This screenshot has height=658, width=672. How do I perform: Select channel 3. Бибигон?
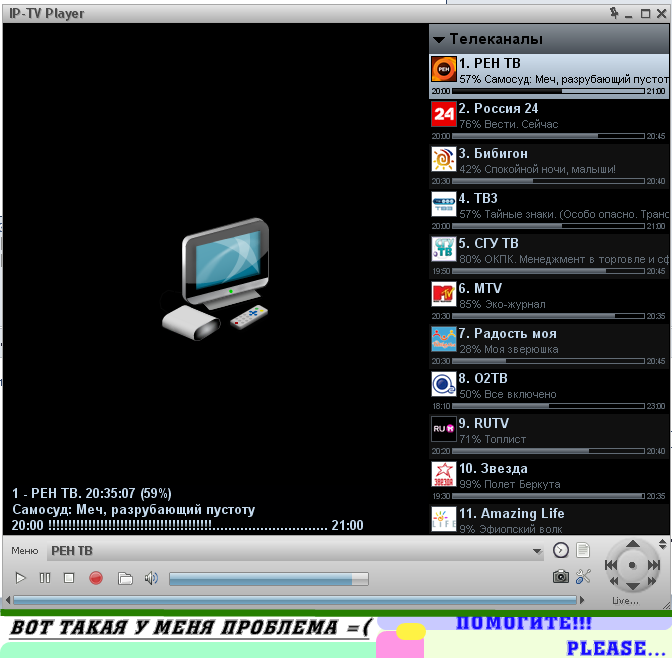click(549, 165)
